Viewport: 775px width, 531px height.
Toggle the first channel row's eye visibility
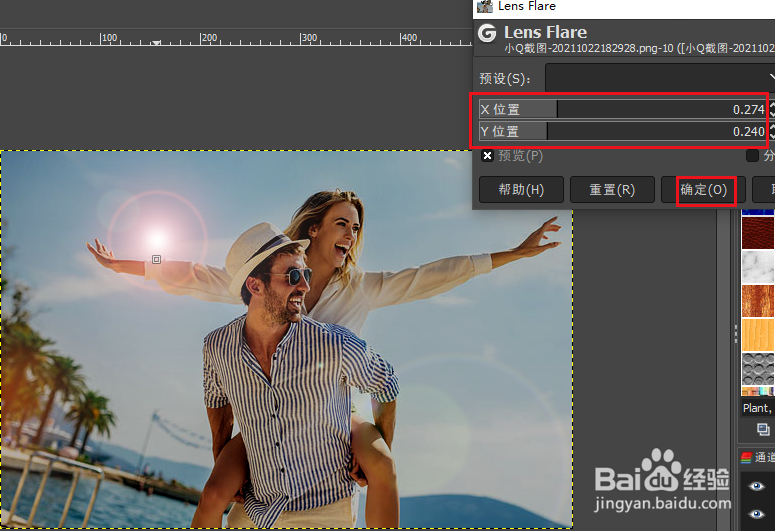click(756, 487)
